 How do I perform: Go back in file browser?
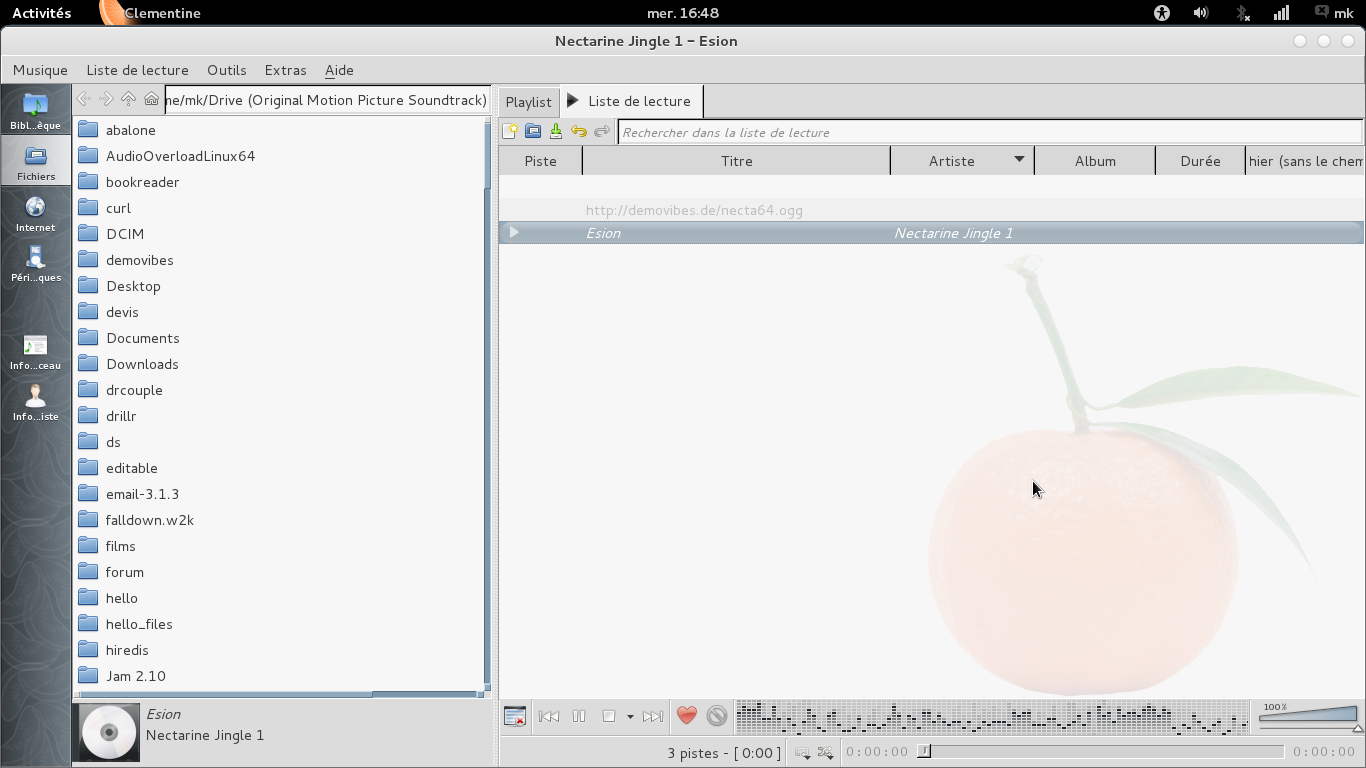coord(84,99)
